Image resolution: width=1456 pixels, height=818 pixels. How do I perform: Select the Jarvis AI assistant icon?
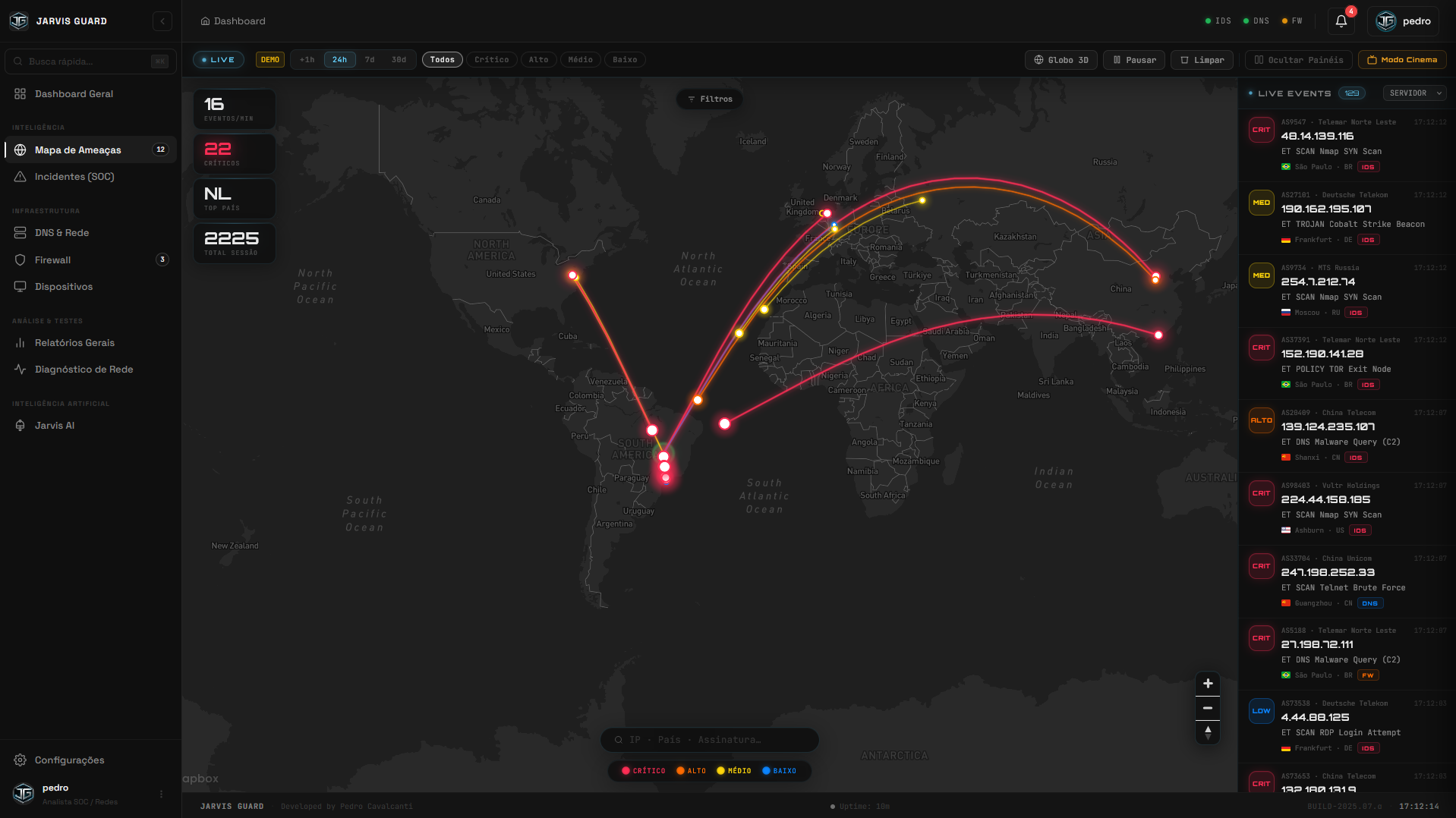(x=20, y=425)
